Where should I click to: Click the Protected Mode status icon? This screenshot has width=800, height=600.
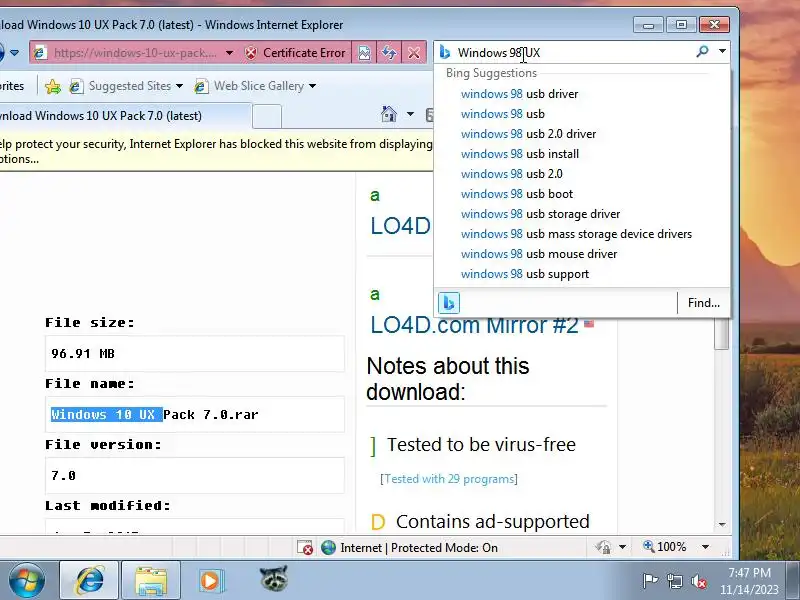click(x=603, y=547)
